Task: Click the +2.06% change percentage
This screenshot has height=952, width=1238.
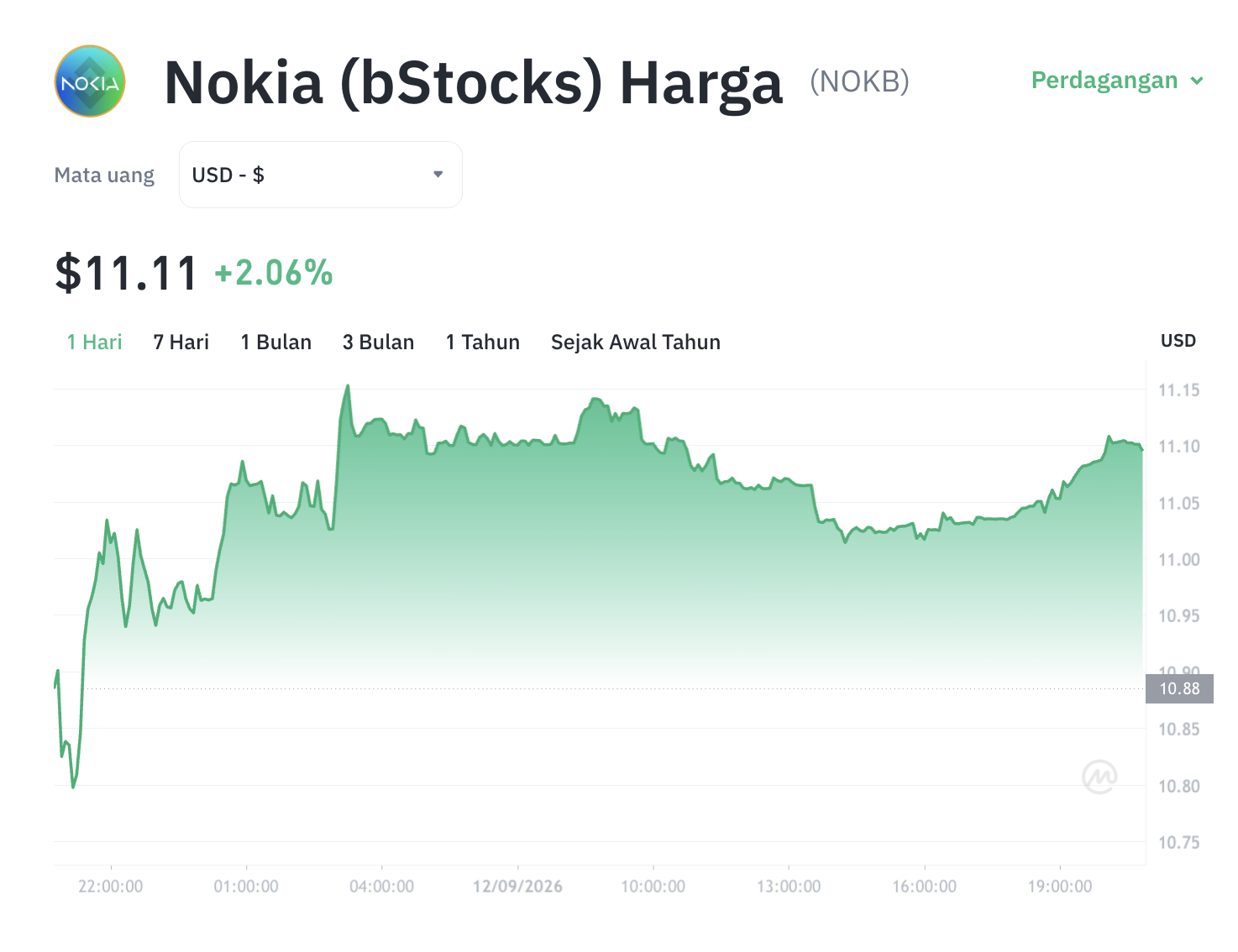Action: click(275, 273)
